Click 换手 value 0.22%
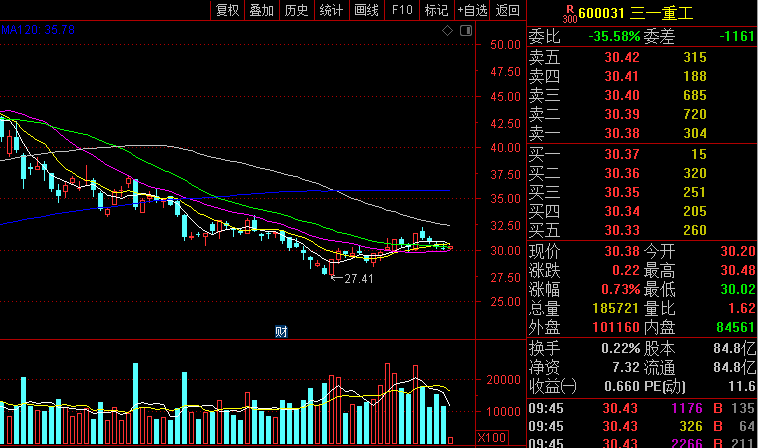 click(620, 348)
